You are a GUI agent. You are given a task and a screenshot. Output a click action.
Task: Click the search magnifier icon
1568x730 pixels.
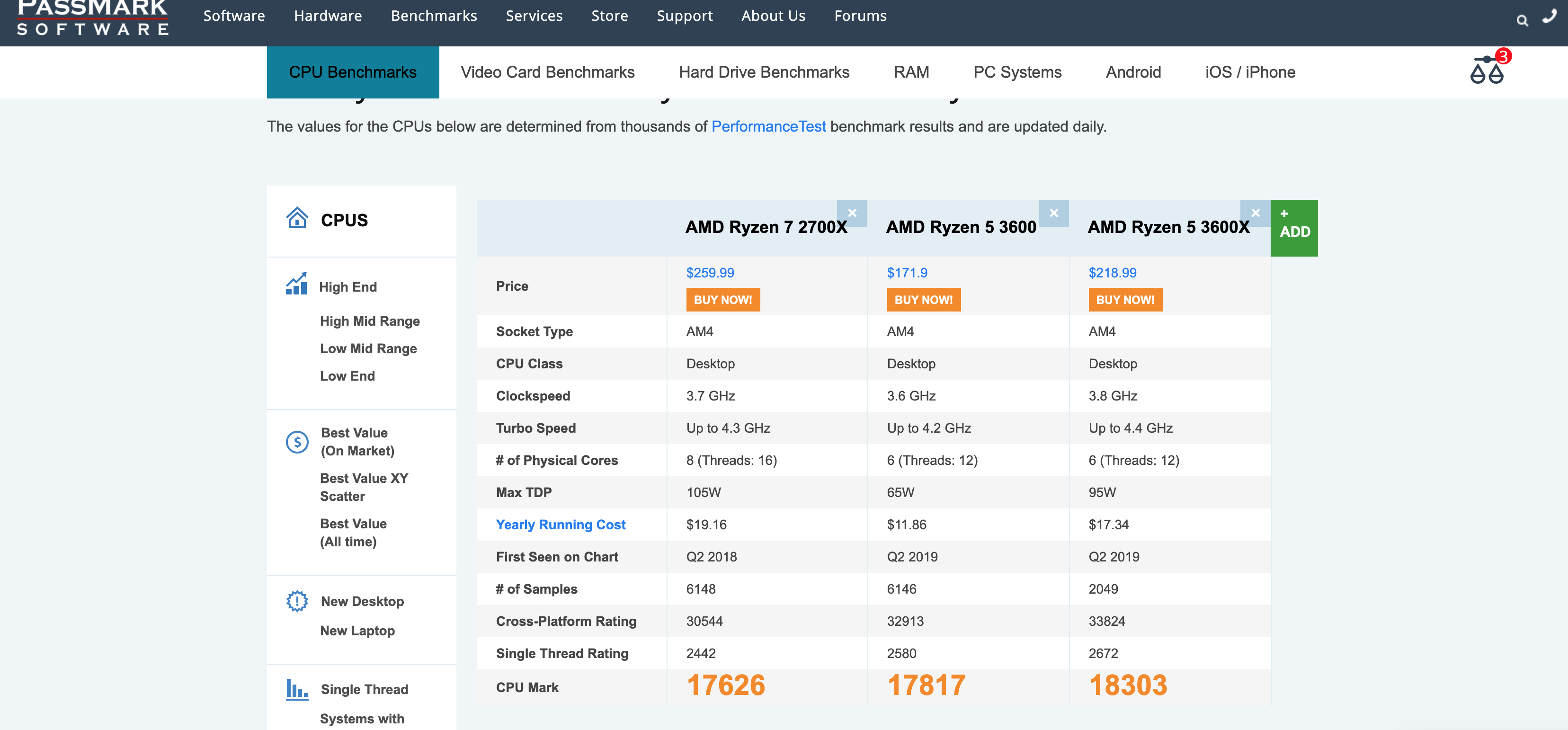(1522, 21)
